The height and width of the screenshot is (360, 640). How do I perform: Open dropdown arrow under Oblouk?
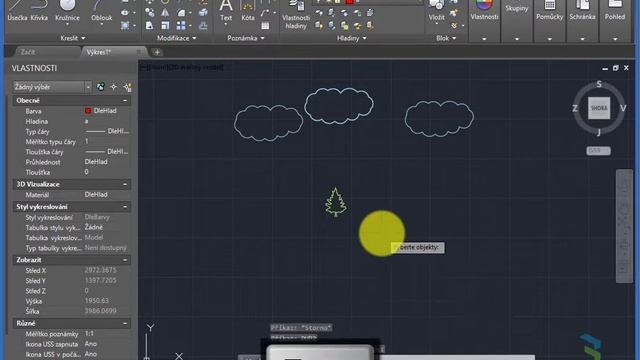click(101, 25)
